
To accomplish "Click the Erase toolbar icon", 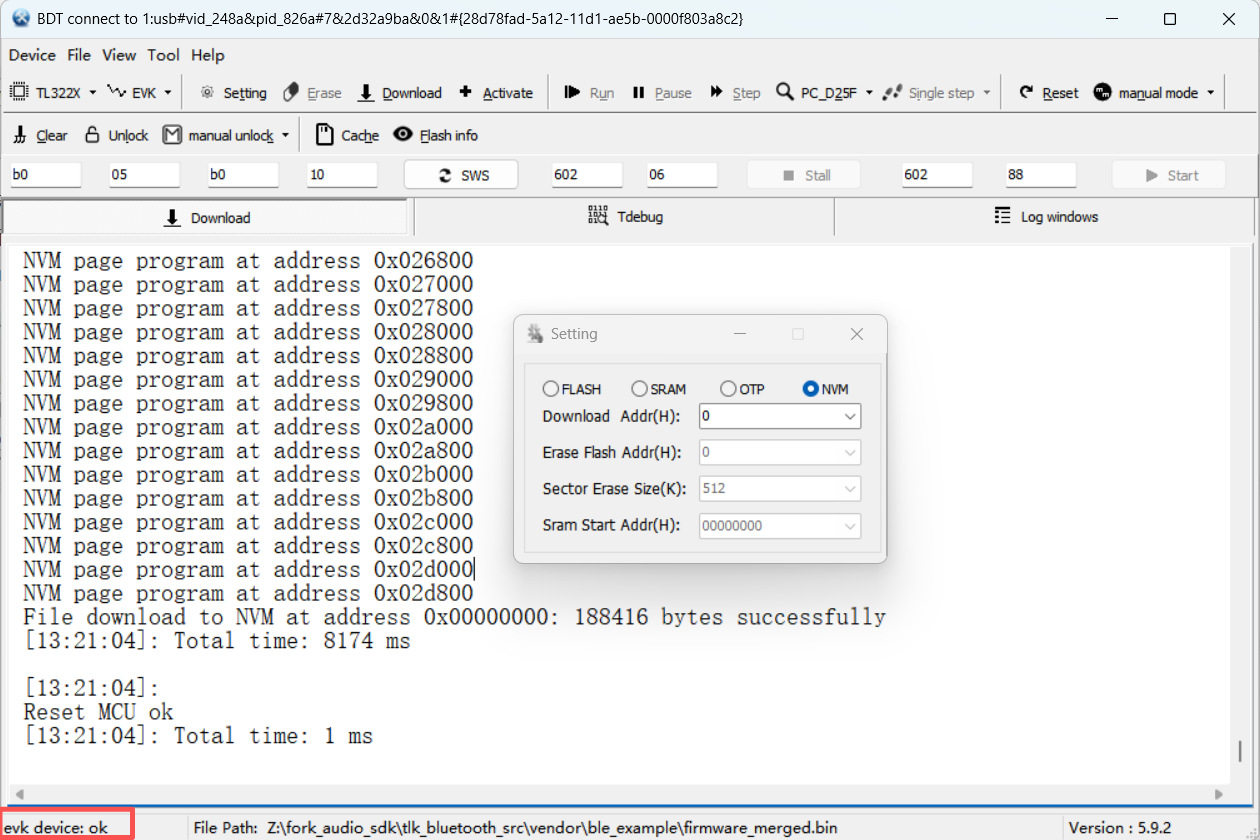I will 291,93.
